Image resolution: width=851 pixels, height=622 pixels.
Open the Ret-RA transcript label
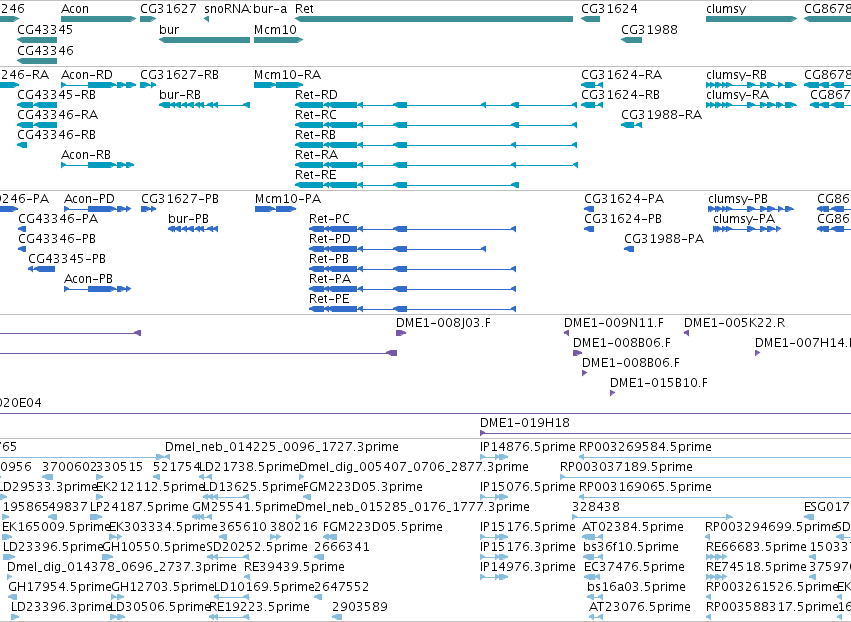tap(316, 155)
